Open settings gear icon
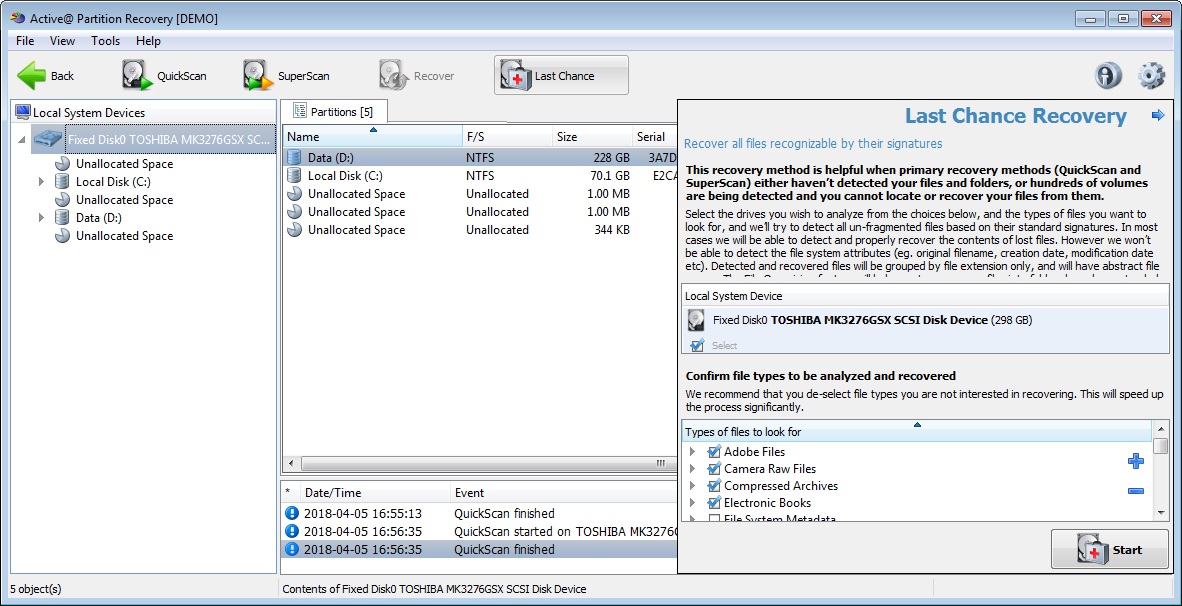This screenshot has height=606, width=1182. [1152, 76]
